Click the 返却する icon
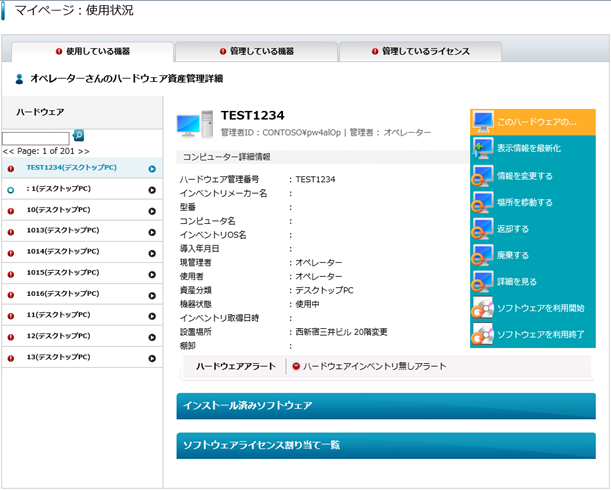The width and height of the screenshot is (611, 490). (482, 229)
